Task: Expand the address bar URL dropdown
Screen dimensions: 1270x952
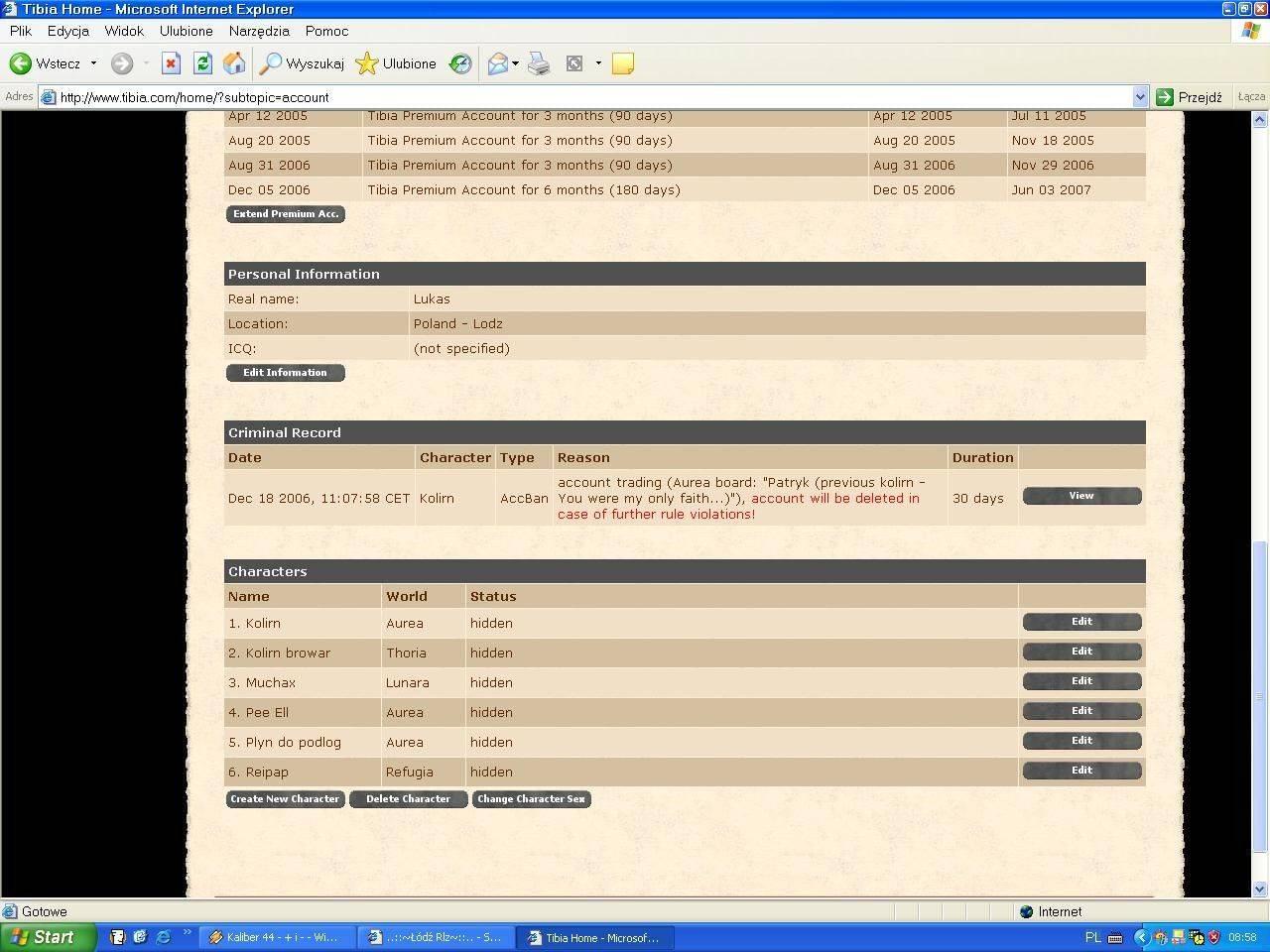Action: pyautogui.click(x=1140, y=97)
